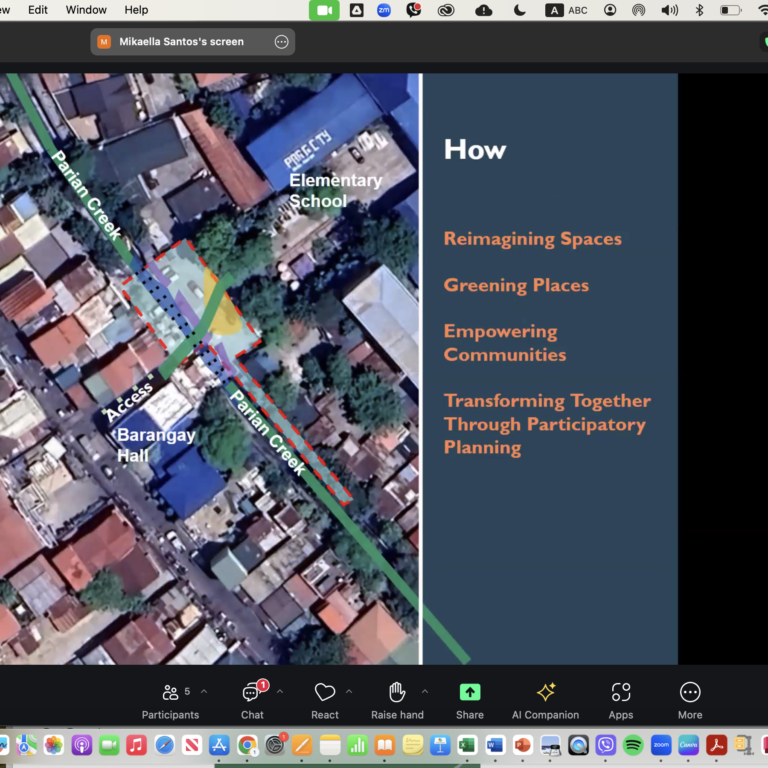
Task: Click the green Share screen icon
Action: click(470, 692)
